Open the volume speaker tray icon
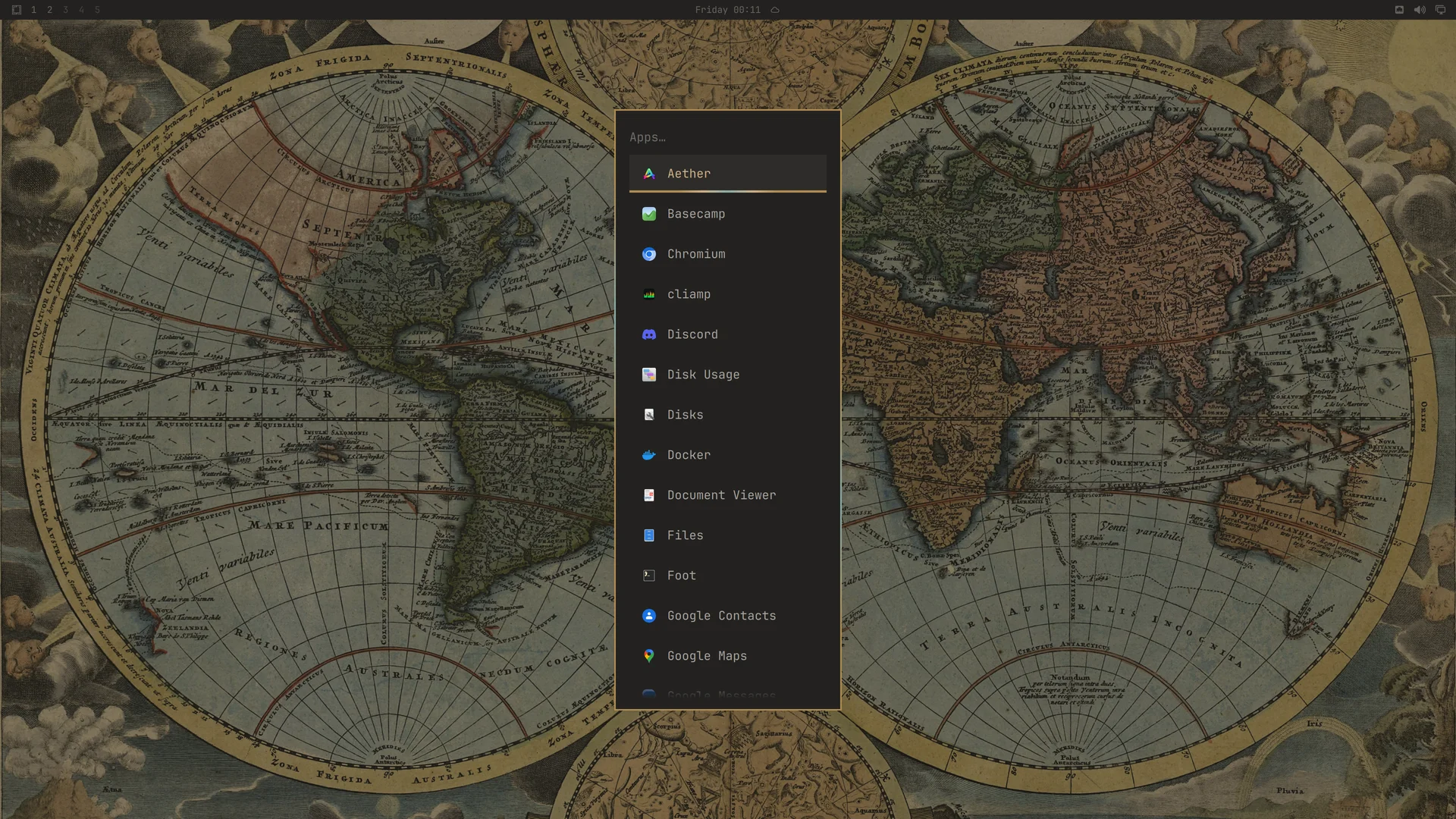 [1420, 10]
